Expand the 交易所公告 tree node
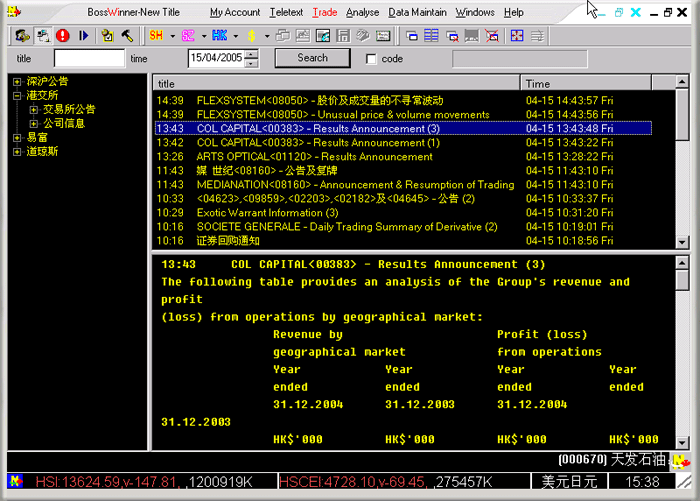This screenshot has width=700, height=501. (33, 109)
